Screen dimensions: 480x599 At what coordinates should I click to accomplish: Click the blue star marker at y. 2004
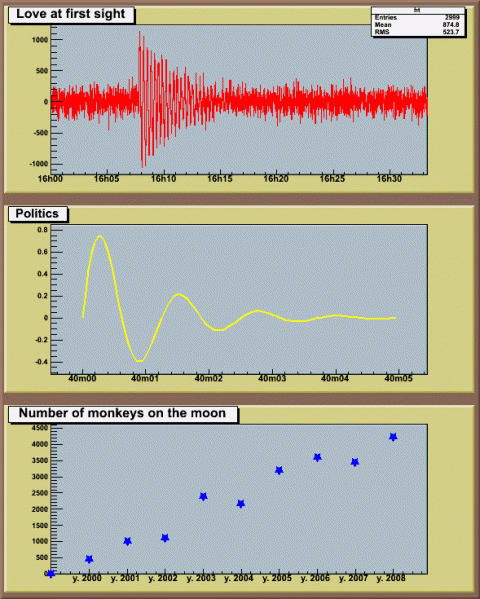(241, 503)
